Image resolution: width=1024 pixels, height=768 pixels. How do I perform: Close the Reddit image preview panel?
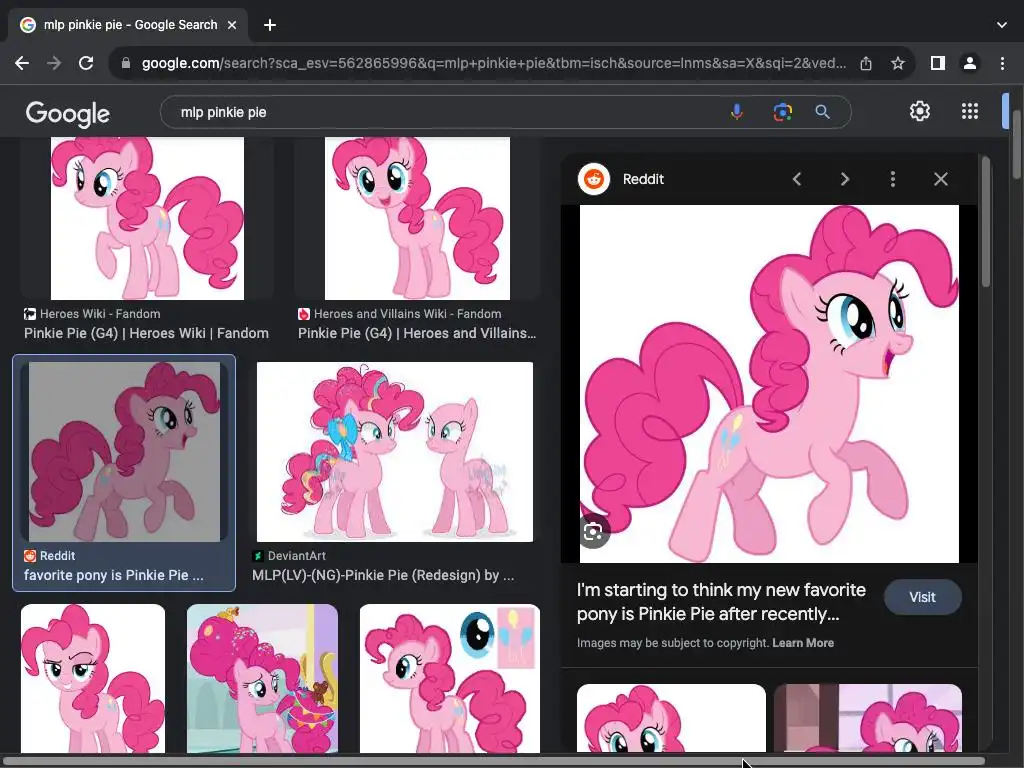point(940,179)
